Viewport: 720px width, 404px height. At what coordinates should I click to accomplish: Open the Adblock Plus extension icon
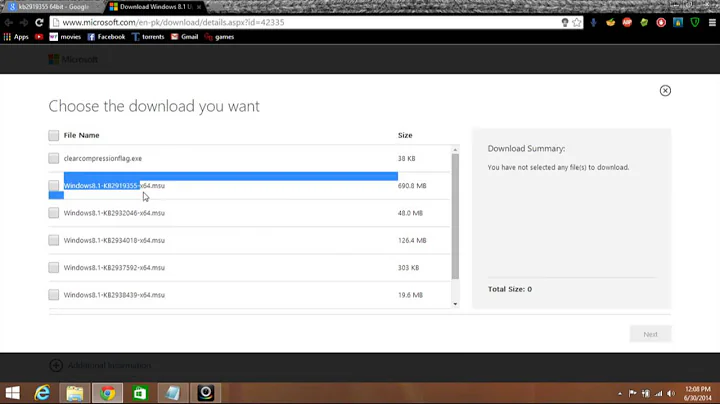pos(627,22)
